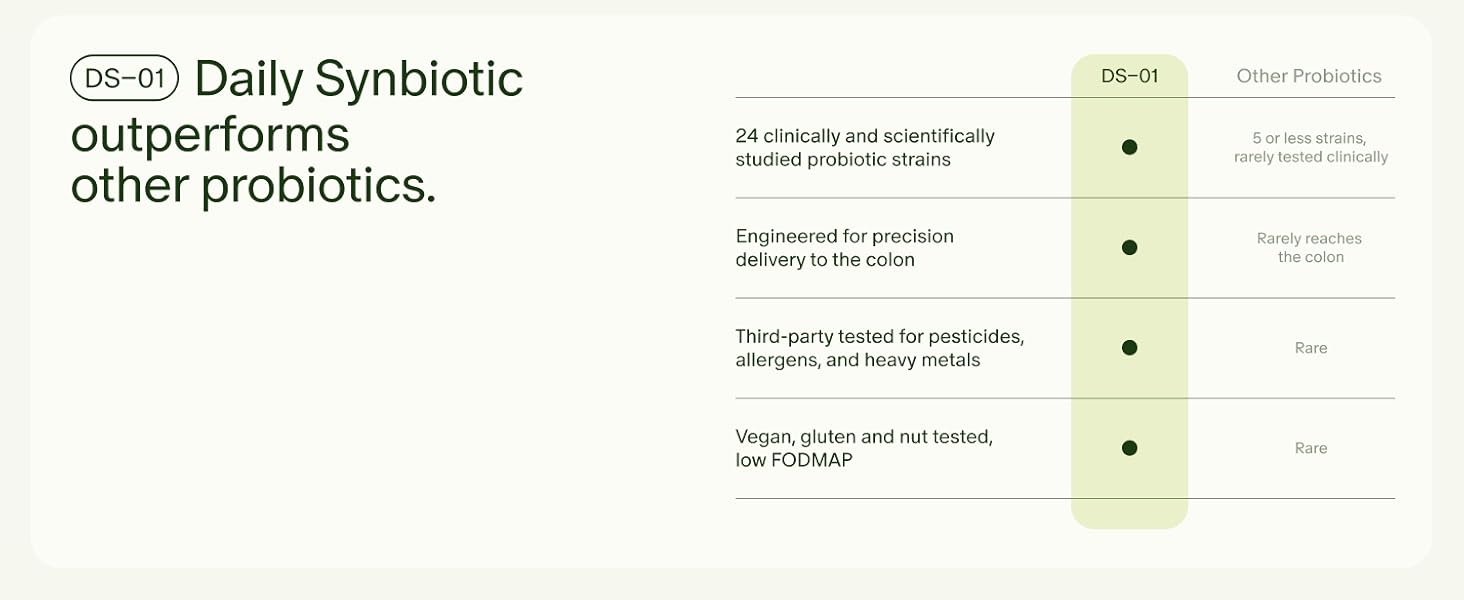Click 'Rarely reaches the colon' text

[1310, 247]
